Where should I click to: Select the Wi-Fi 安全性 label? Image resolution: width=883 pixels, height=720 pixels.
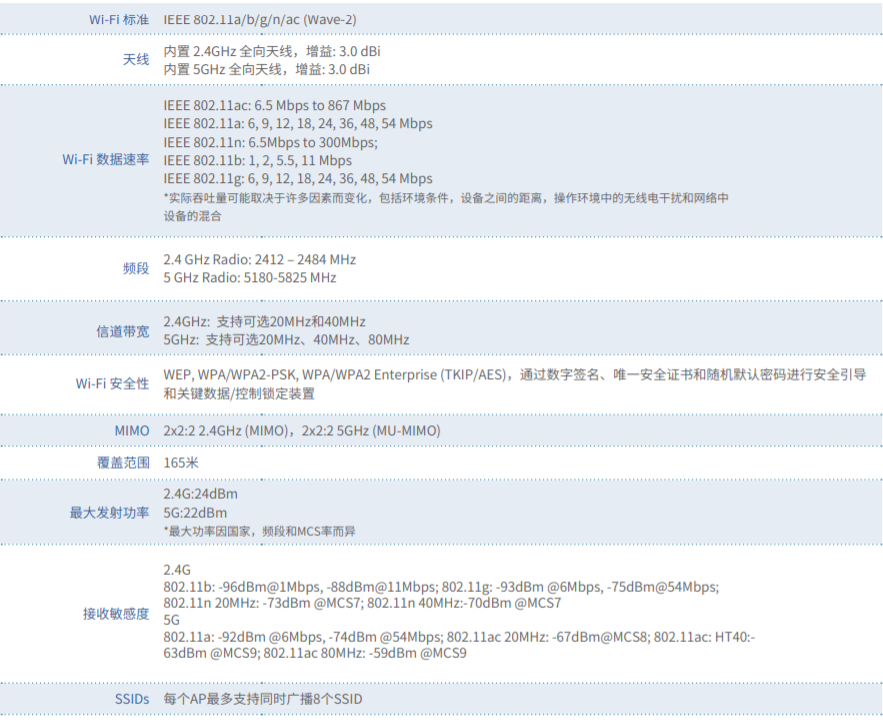[x=113, y=384]
